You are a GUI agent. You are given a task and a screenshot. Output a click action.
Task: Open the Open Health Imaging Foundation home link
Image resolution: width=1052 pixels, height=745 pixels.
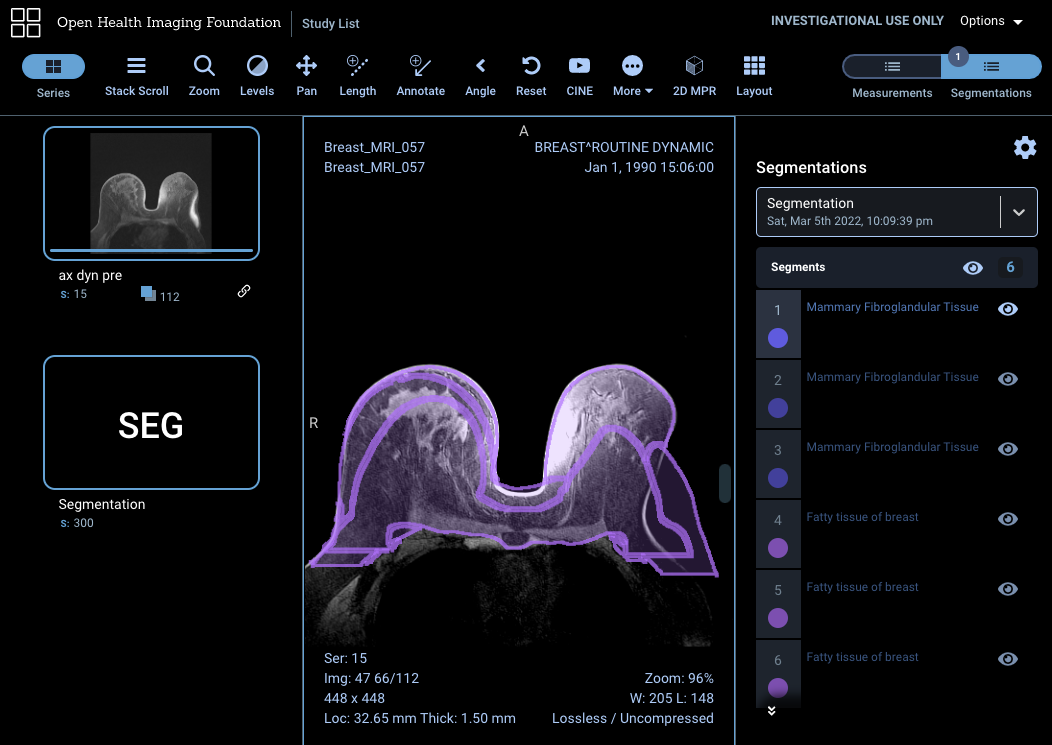point(168,22)
